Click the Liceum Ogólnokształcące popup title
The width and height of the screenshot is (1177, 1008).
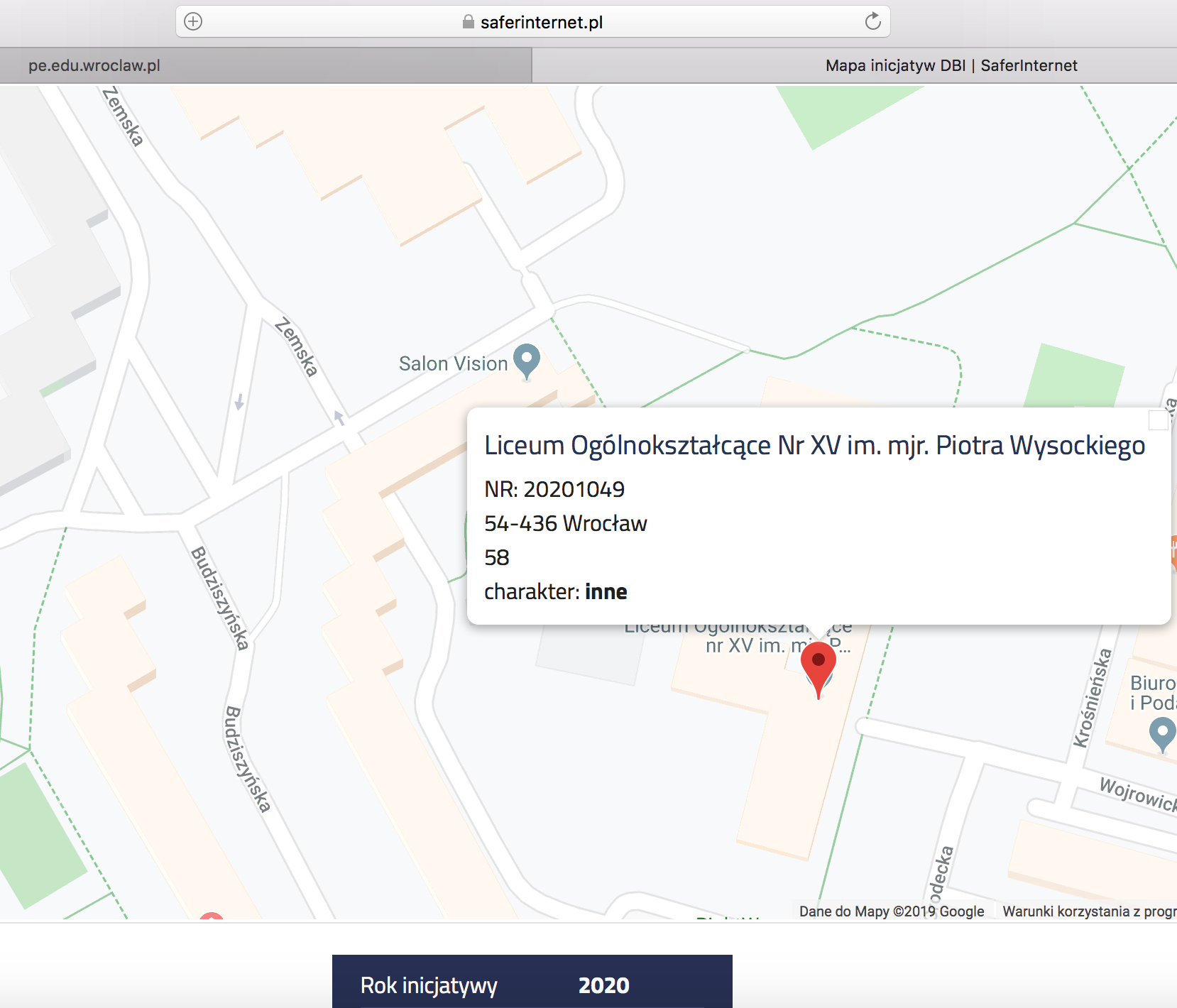tap(814, 446)
